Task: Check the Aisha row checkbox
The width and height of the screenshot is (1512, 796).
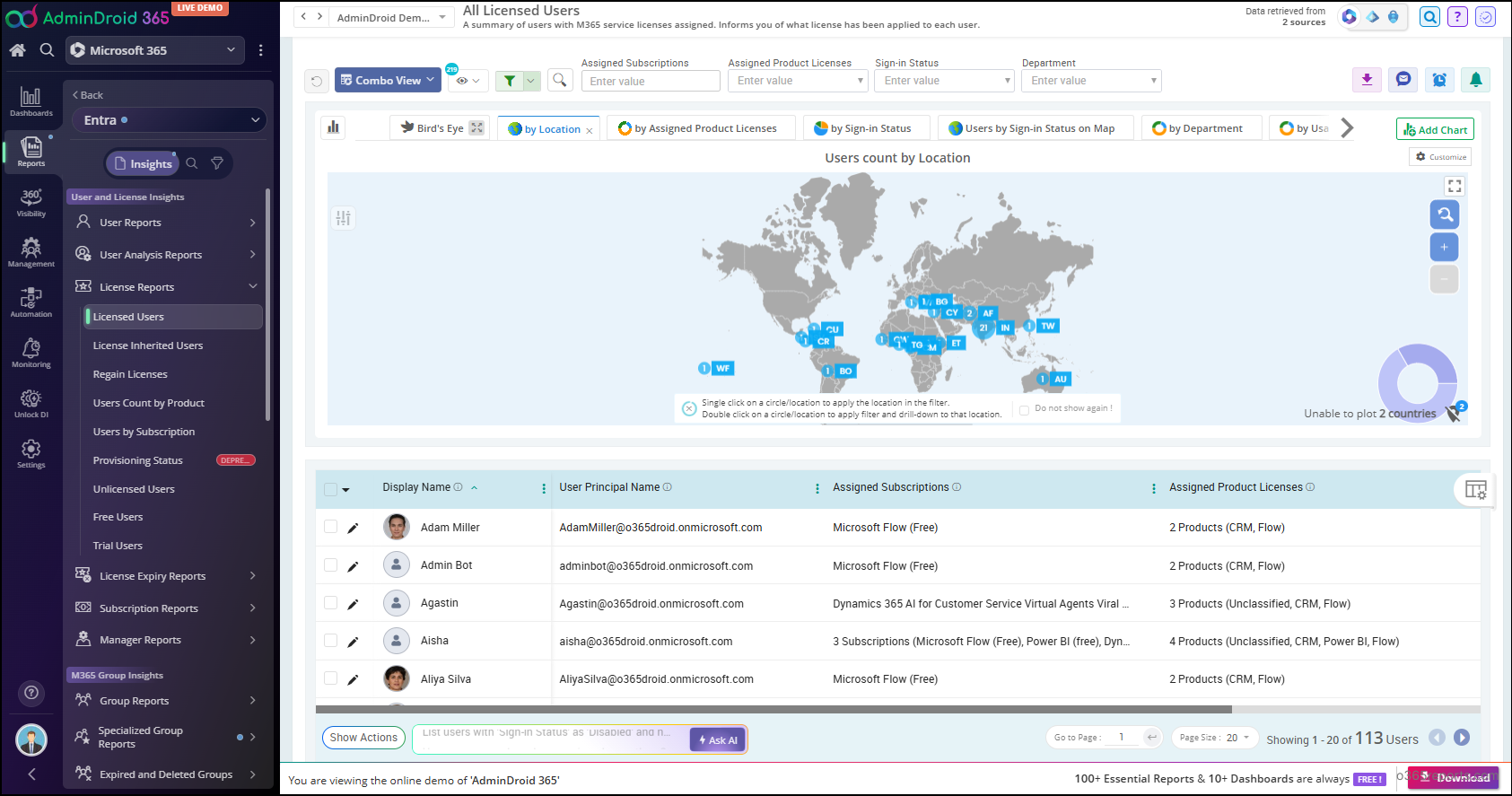Action: [x=330, y=641]
